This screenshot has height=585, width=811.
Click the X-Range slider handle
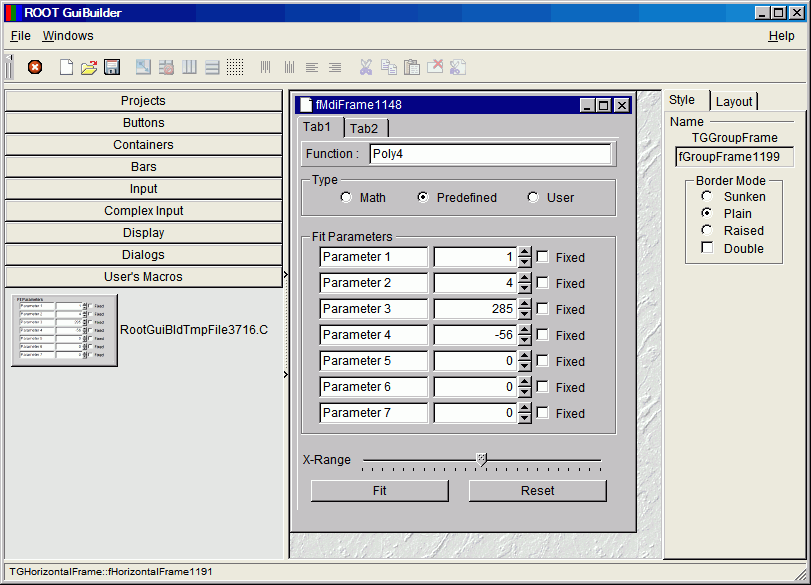click(481, 459)
